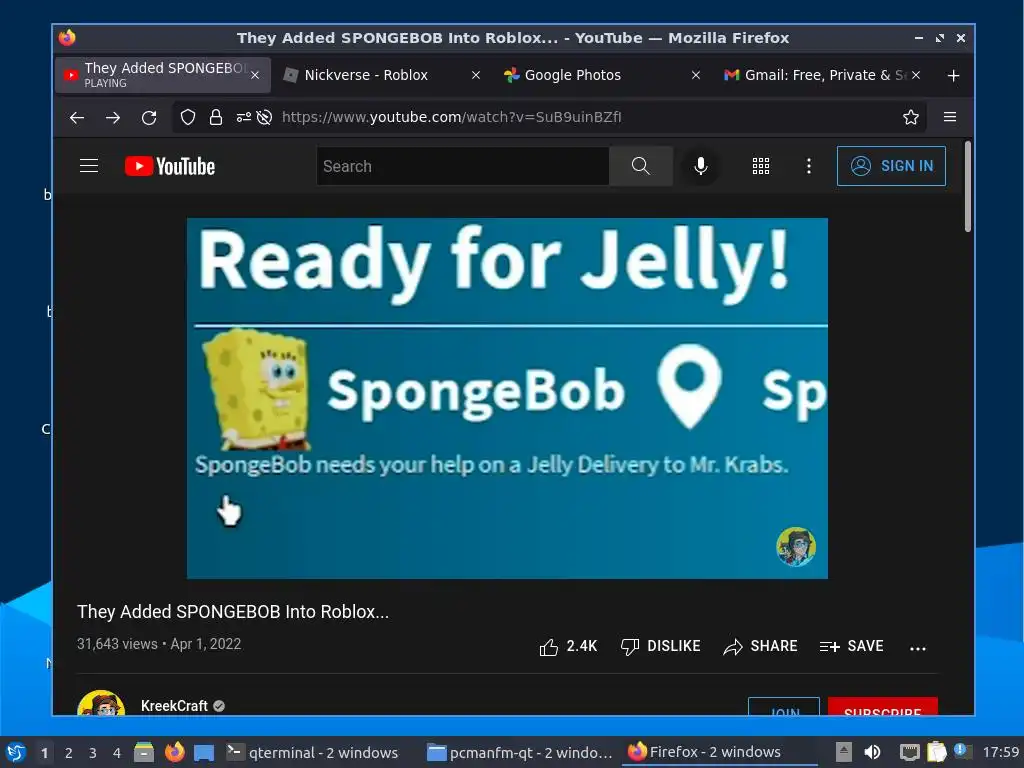Click the show desktop icon in taskbar
Viewport: 1024px width, 768px height.
tap(204, 753)
